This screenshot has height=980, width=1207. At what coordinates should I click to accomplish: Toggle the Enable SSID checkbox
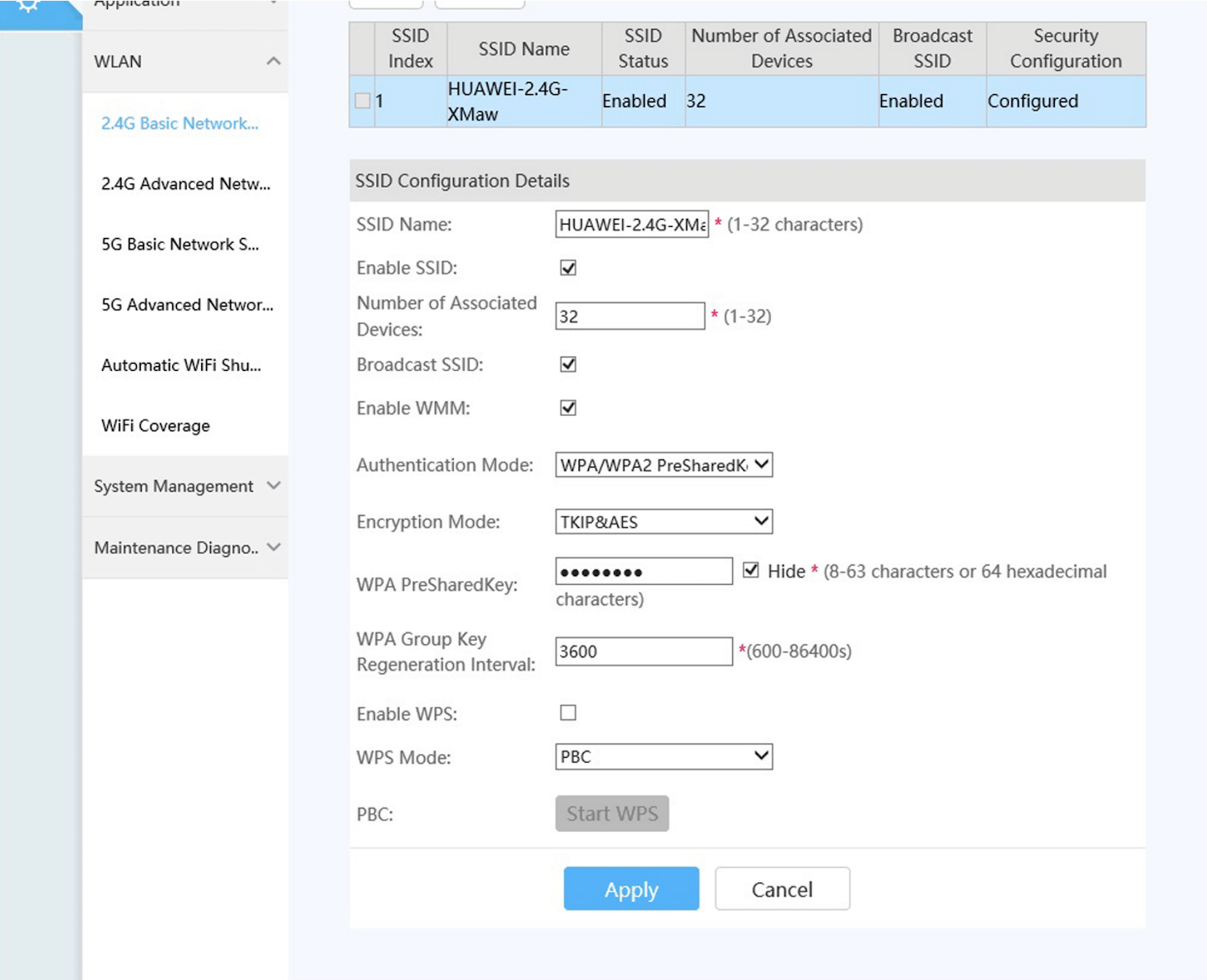click(x=568, y=268)
